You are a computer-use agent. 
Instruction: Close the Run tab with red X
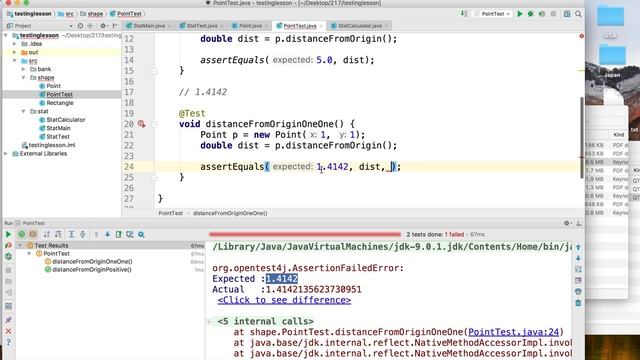[8, 331]
